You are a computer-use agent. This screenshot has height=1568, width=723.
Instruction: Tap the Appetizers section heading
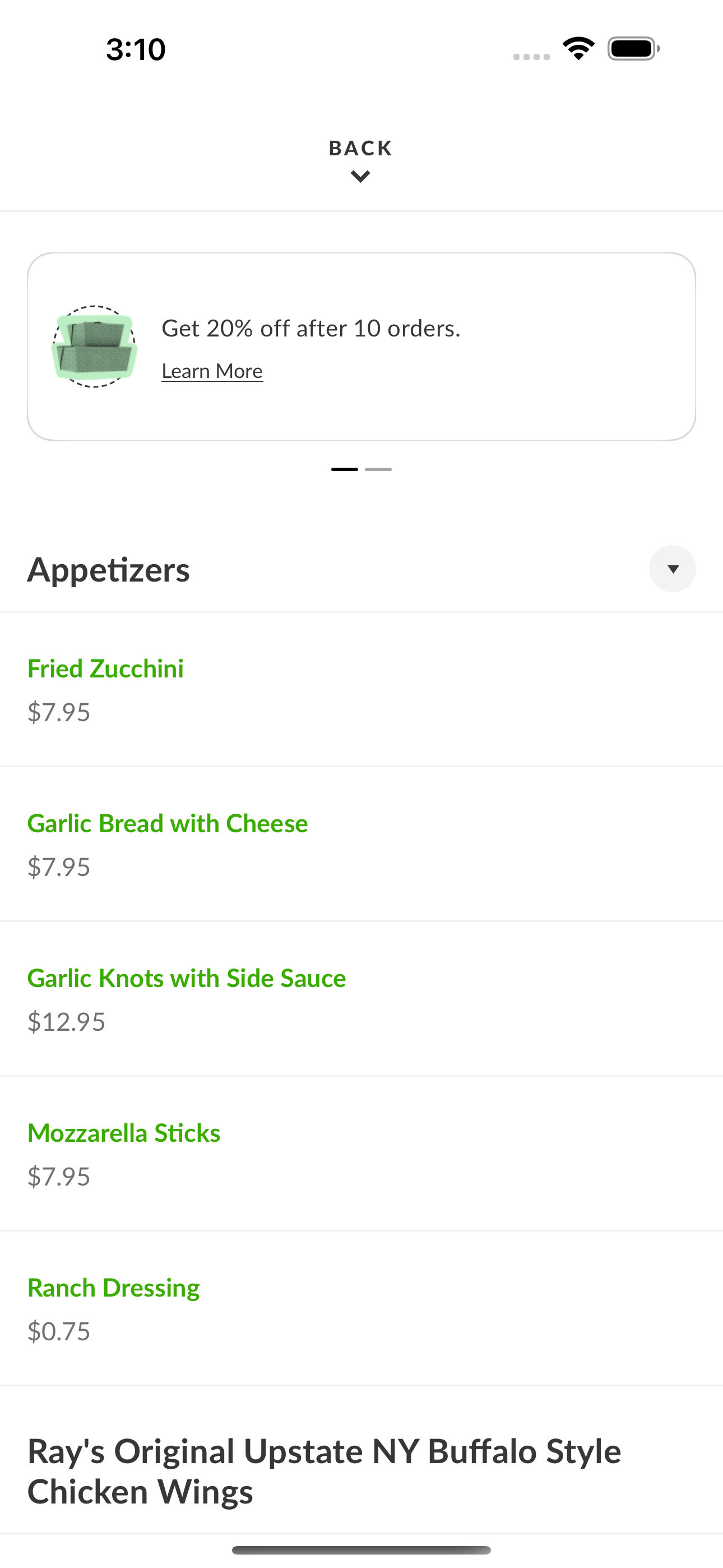tap(108, 570)
